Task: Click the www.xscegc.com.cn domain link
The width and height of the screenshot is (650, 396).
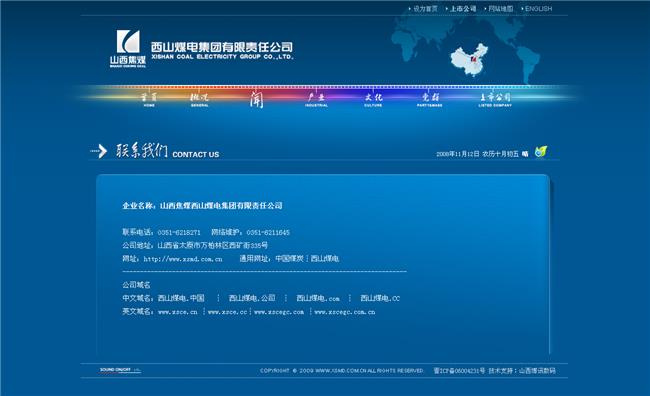Action: (345, 312)
